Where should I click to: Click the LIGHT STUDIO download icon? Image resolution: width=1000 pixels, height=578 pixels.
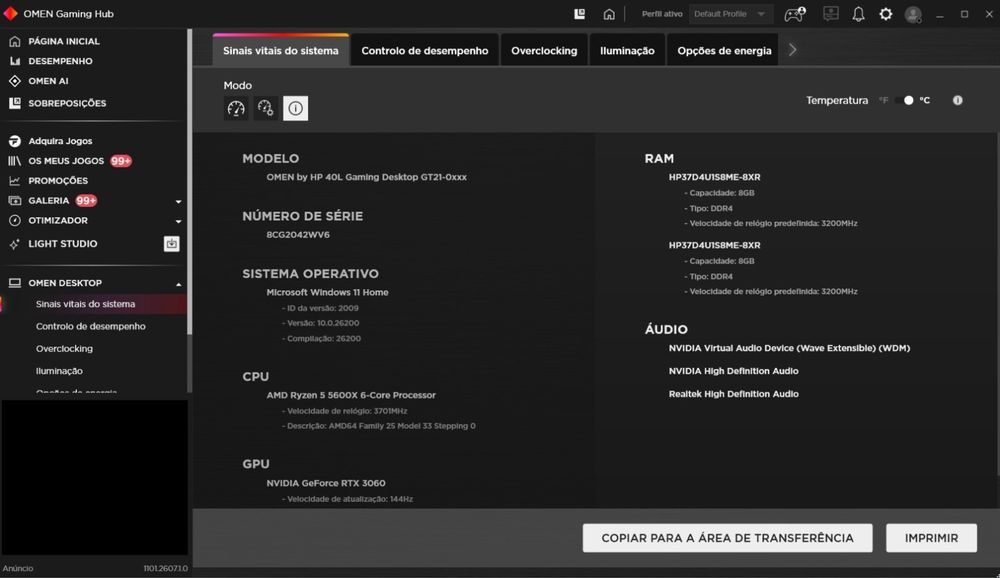(172, 244)
